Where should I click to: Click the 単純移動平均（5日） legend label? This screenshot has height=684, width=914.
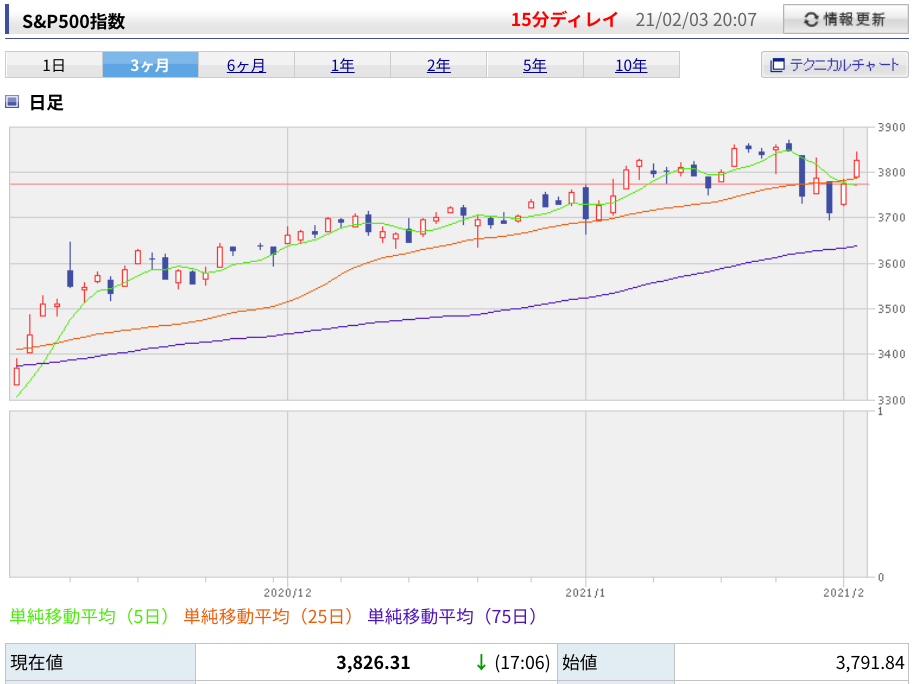coord(90,616)
